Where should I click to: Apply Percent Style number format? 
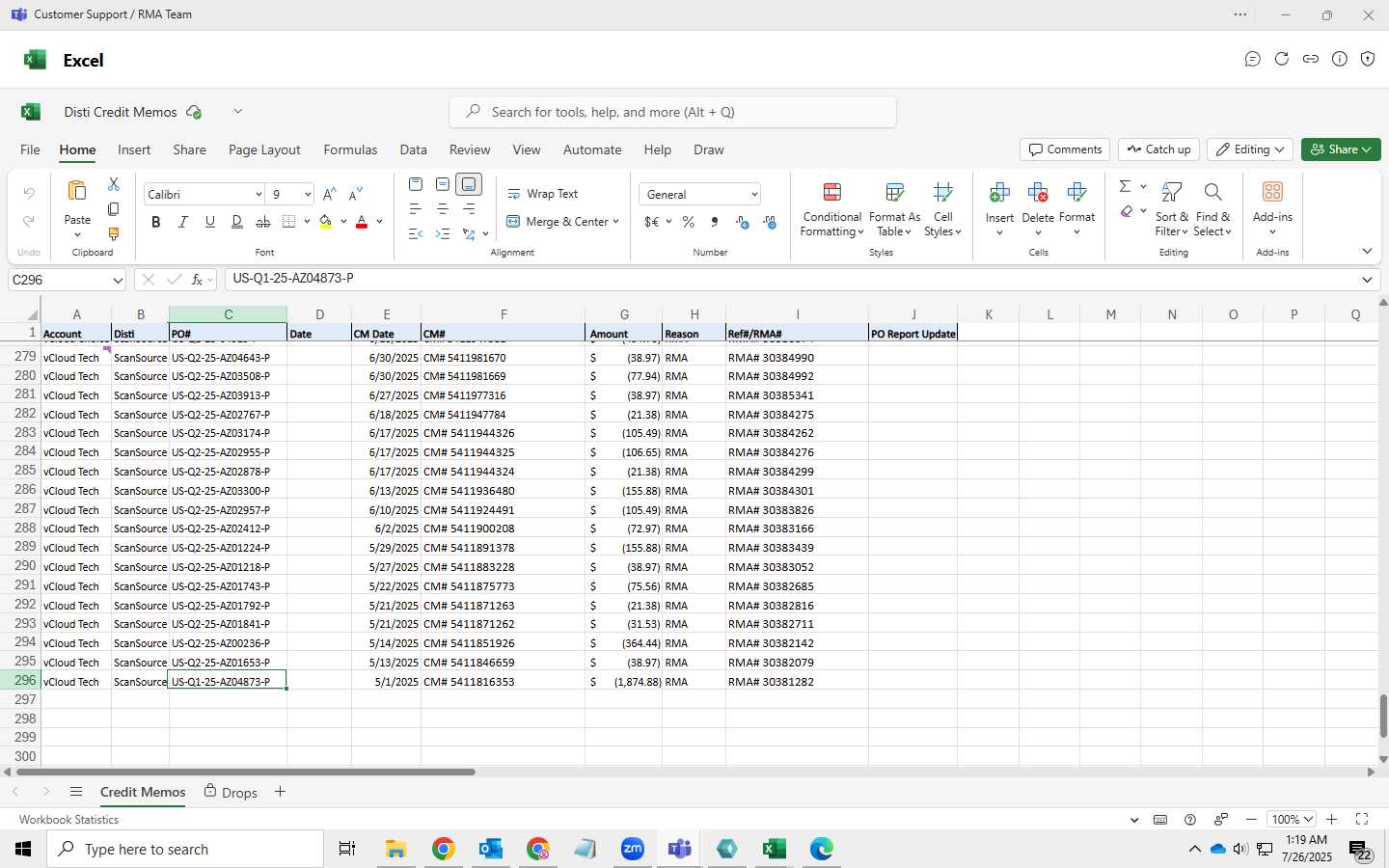tap(688, 222)
